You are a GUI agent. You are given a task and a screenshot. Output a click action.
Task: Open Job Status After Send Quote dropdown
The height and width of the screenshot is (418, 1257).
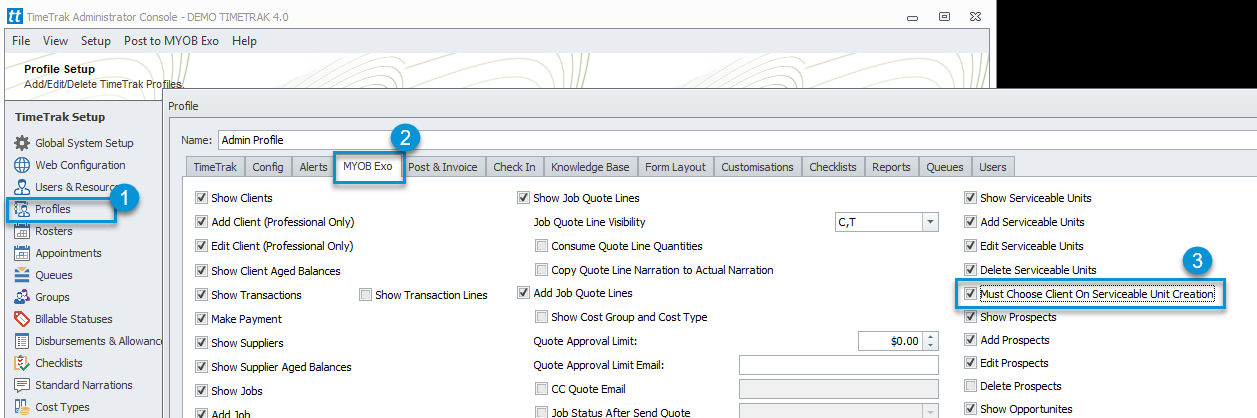(x=930, y=413)
